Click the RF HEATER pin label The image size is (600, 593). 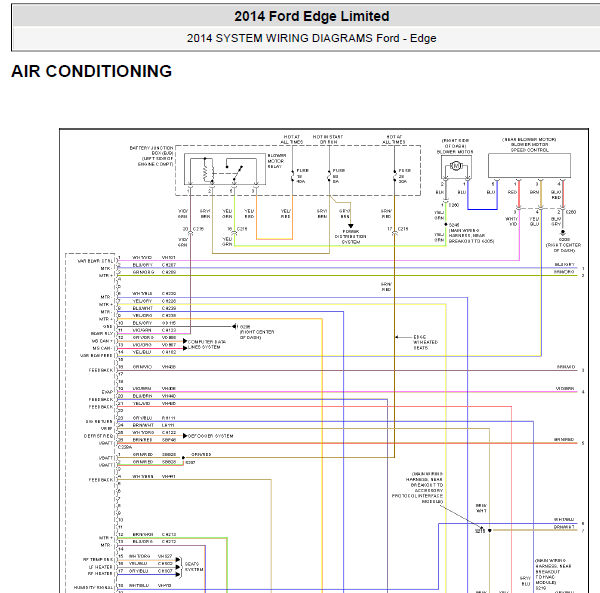(101, 573)
